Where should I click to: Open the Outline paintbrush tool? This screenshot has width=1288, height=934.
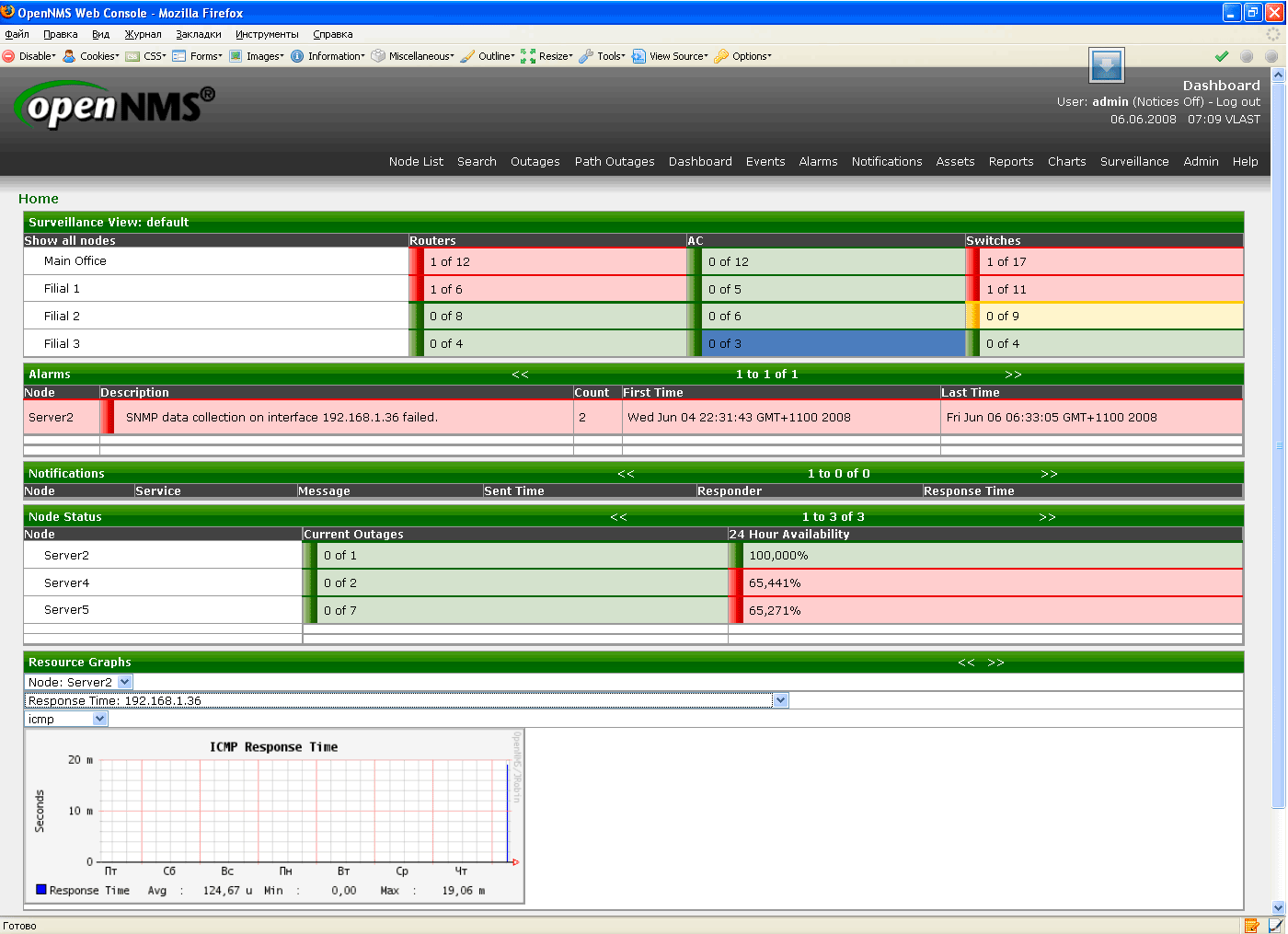[468, 56]
